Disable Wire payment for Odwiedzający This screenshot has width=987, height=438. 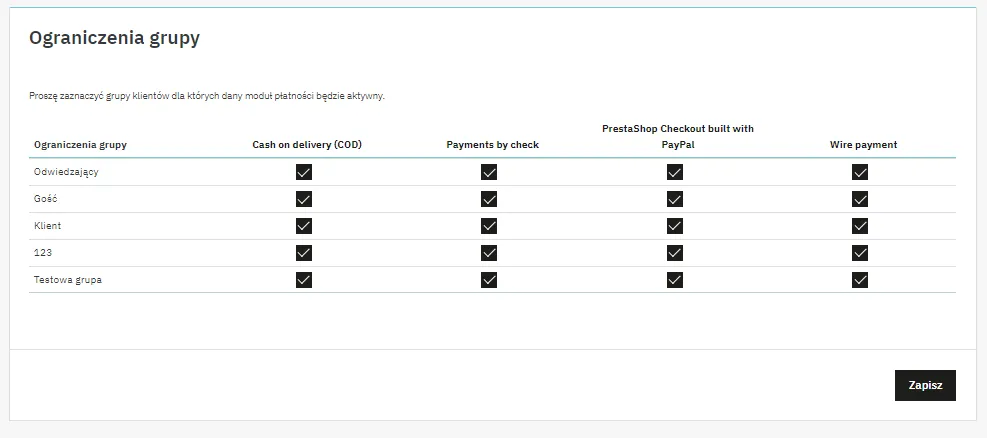860,172
